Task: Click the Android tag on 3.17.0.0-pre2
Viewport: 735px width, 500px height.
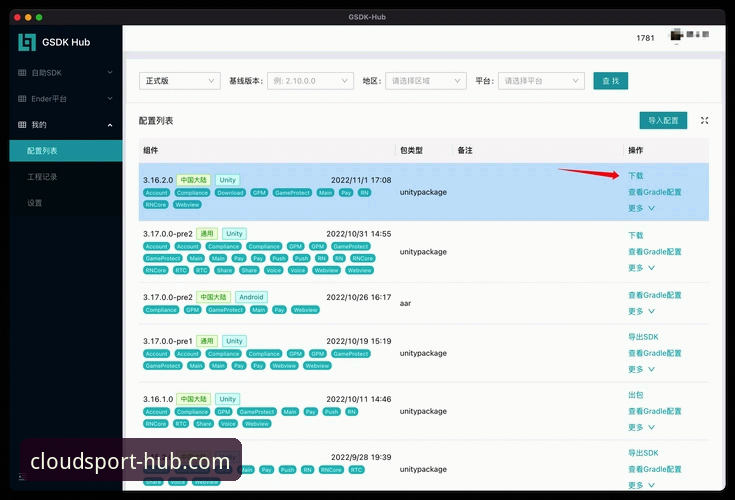Action: 251,297
